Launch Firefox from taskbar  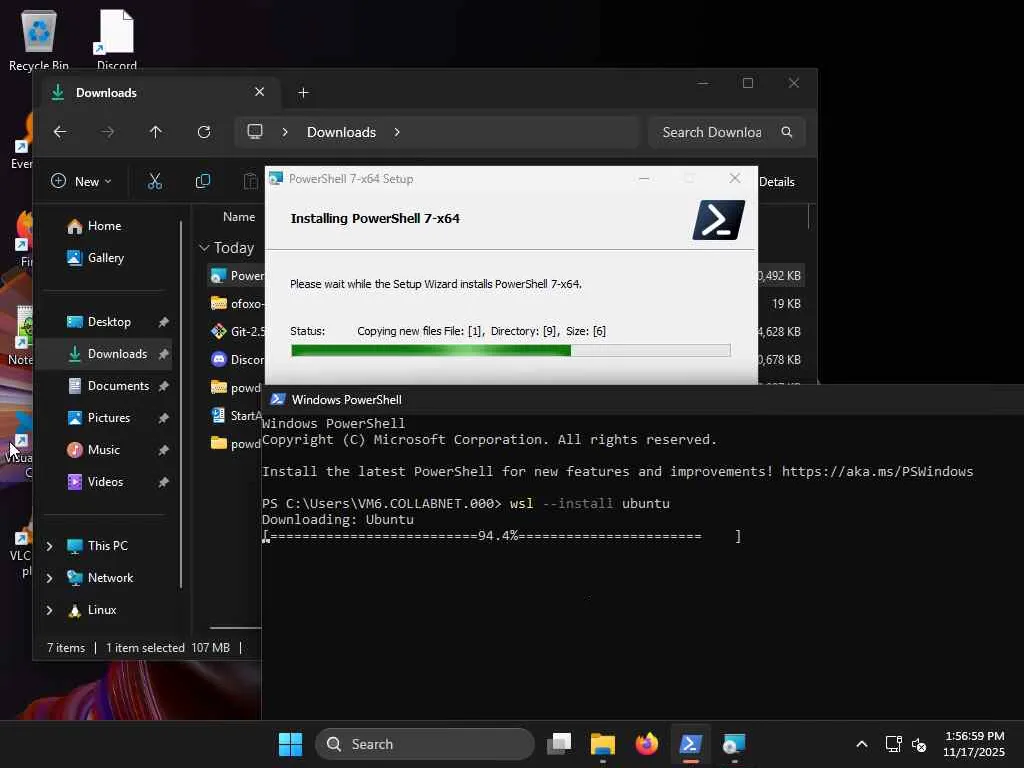[x=647, y=744]
